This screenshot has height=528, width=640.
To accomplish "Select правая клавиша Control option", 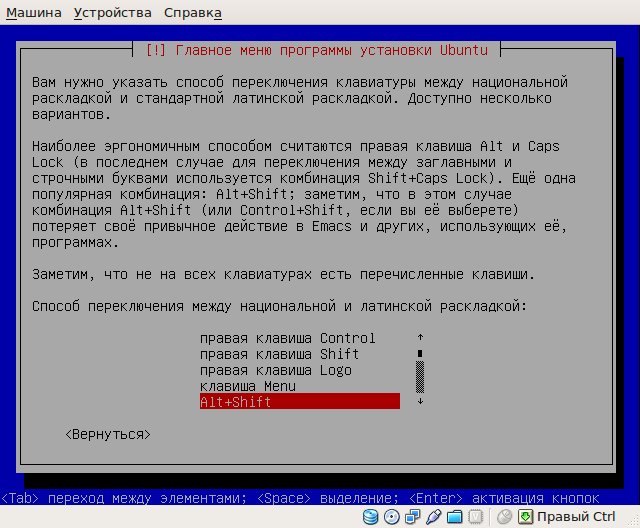I will point(300,338).
